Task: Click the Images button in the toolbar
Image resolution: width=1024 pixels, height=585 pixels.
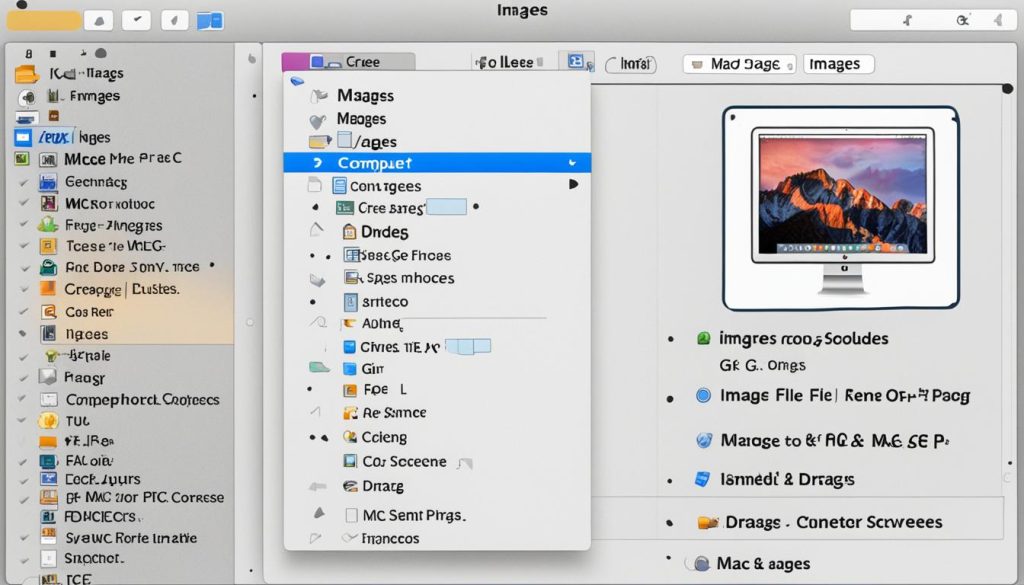Action: pos(839,64)
